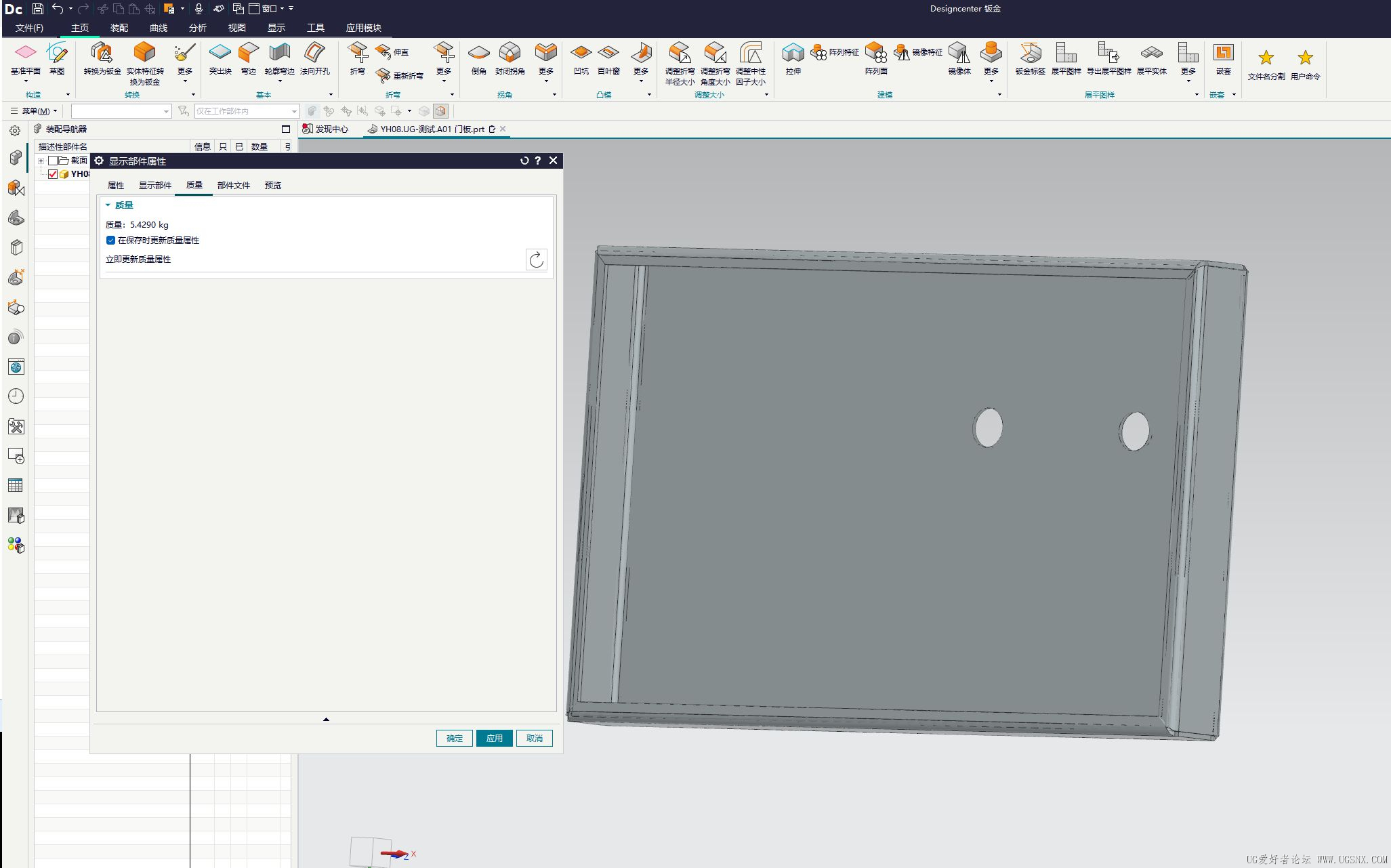1391x868 pixels.
Task: Select the 拉伸 extrude tool
Action: [793, 58]
